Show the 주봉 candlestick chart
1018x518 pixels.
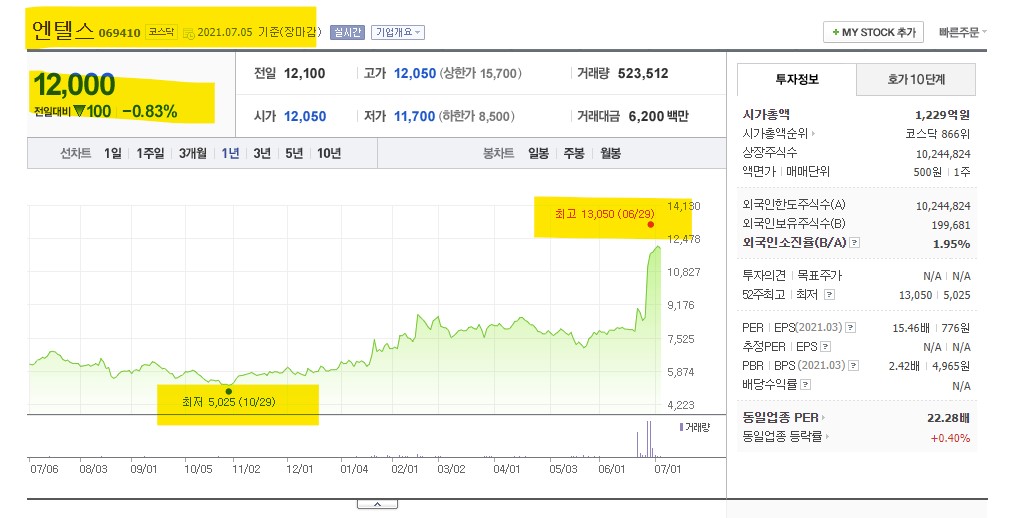(x=574, y=153)
